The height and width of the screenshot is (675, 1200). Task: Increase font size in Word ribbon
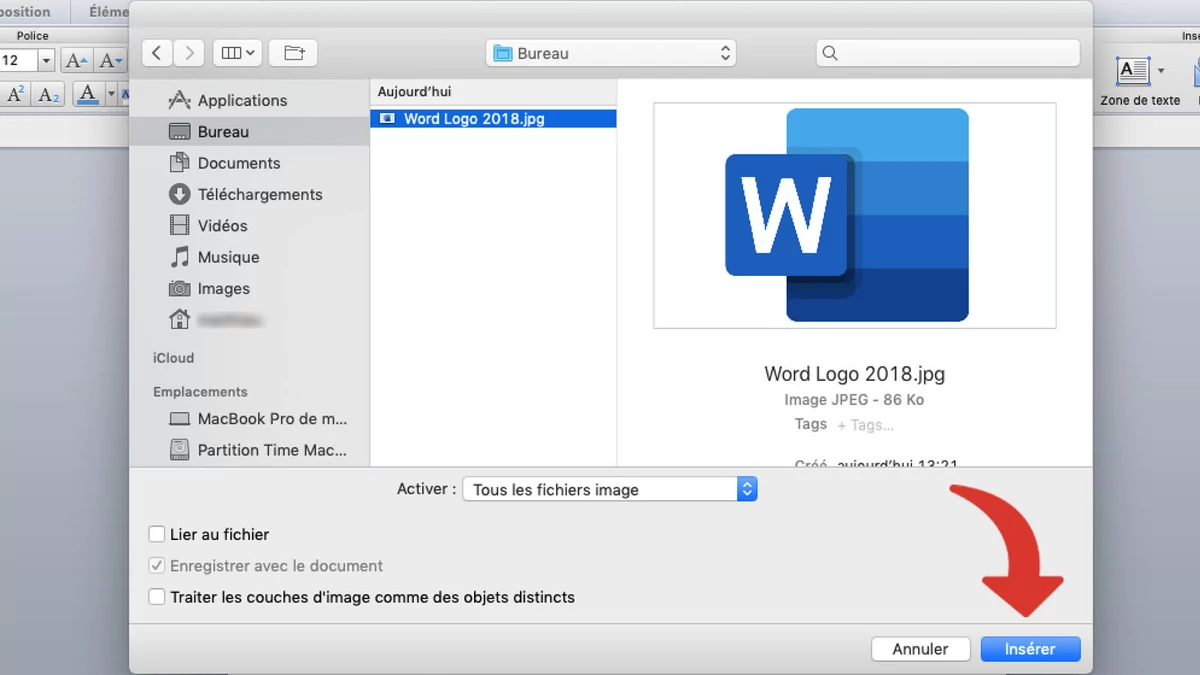tap(76, 61)
